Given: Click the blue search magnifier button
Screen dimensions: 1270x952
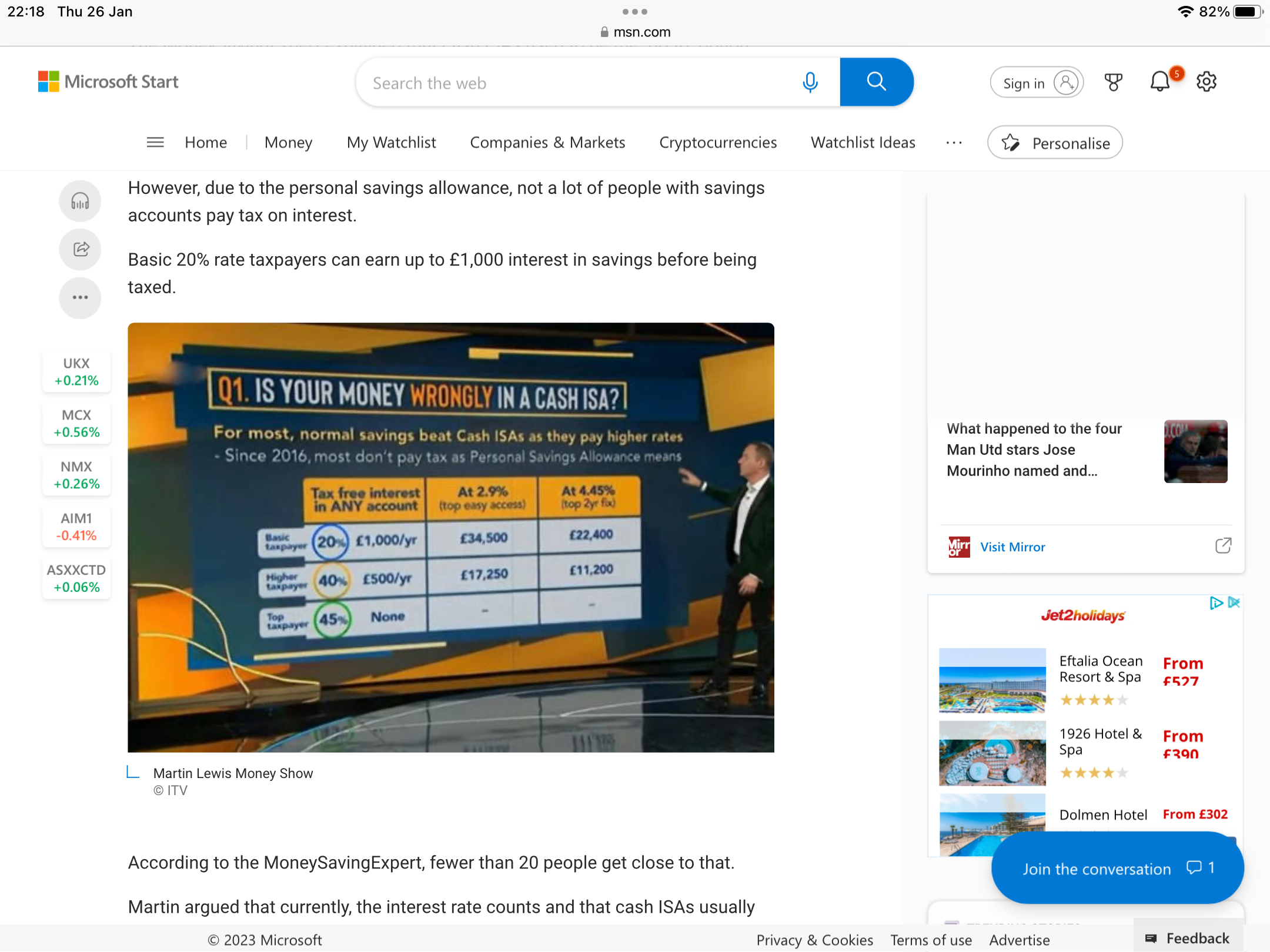Looking at the screenshot, I should point(876,82).
